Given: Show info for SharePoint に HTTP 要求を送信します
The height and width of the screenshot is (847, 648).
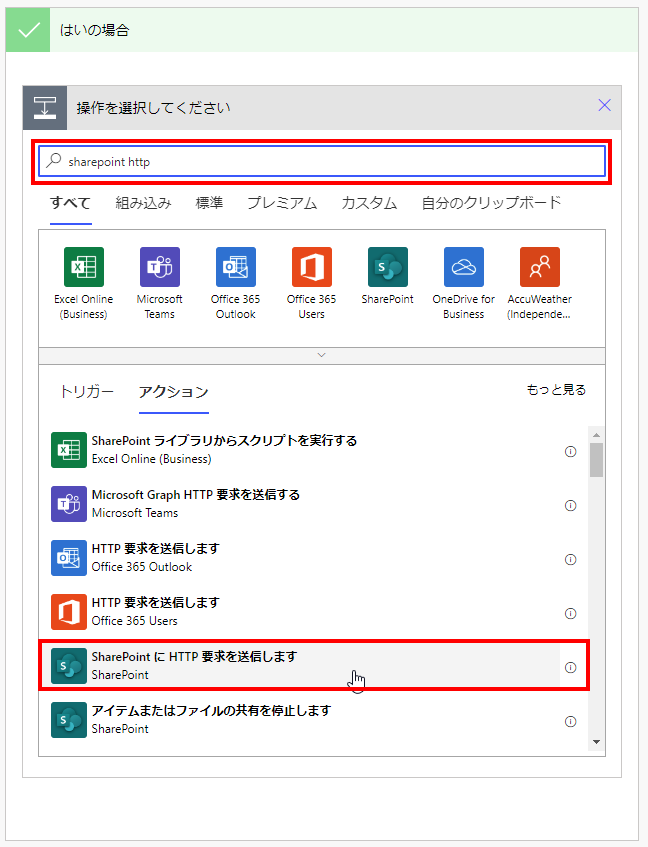Looking at the screenshot, I should 570,668.
